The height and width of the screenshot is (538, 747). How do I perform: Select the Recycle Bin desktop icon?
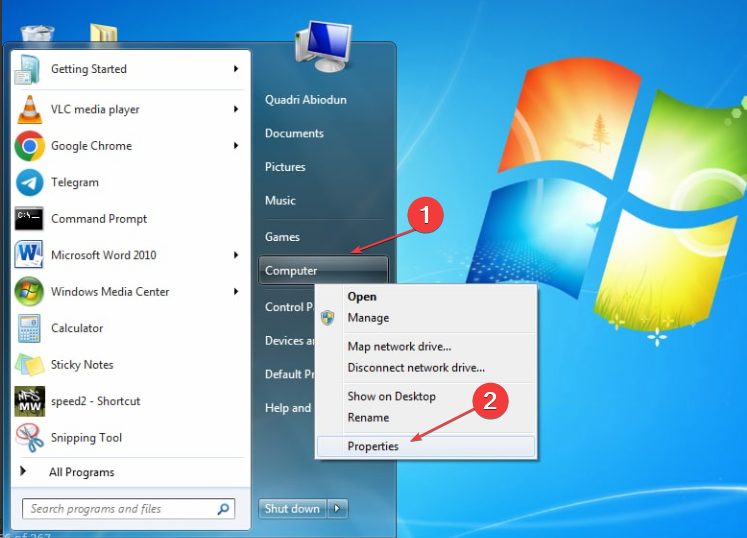click(37, 33)
